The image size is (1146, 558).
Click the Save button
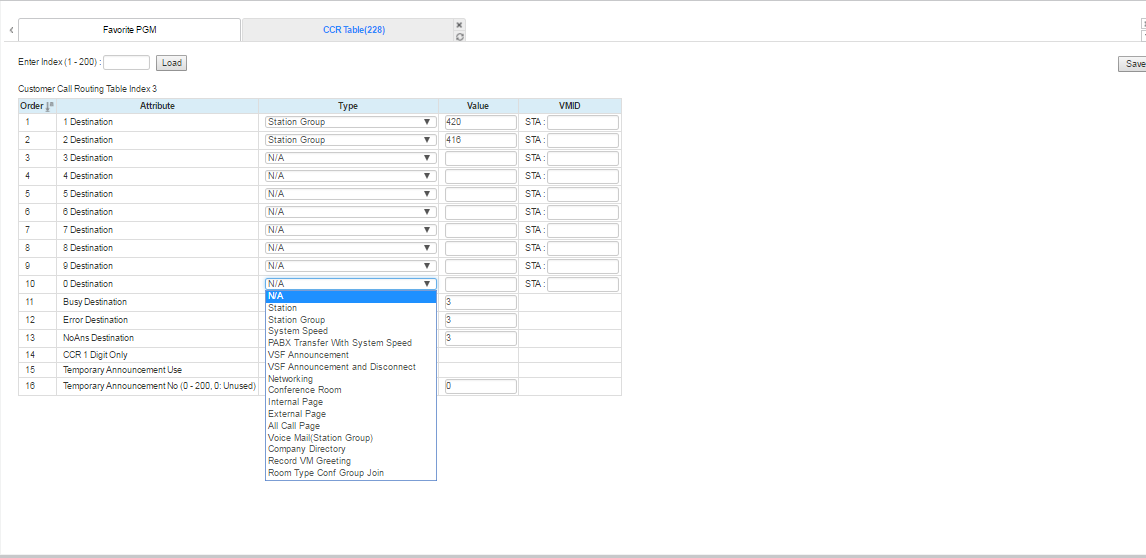click(x=1133, y=64)
